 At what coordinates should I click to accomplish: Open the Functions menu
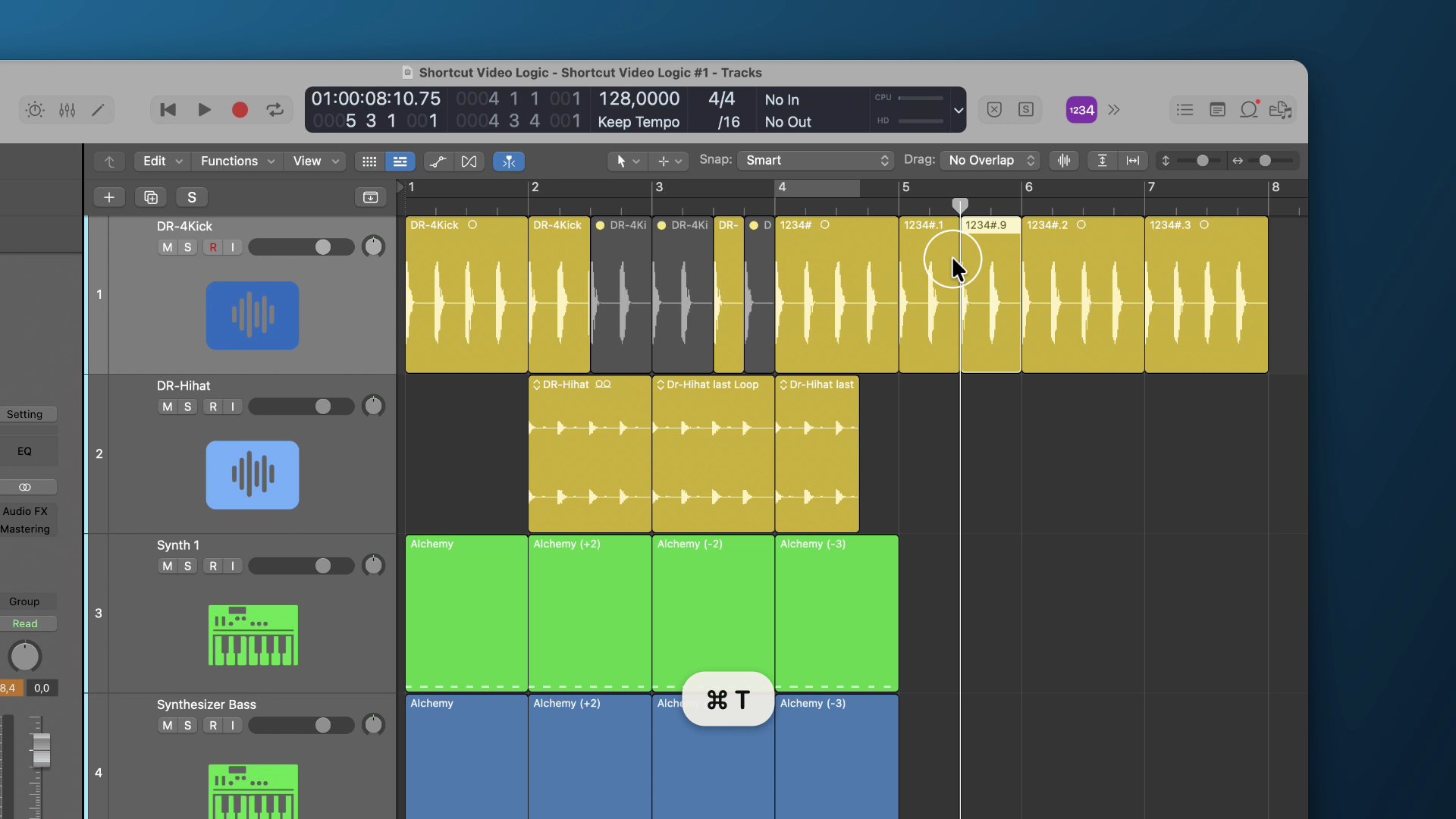point(237,161)
